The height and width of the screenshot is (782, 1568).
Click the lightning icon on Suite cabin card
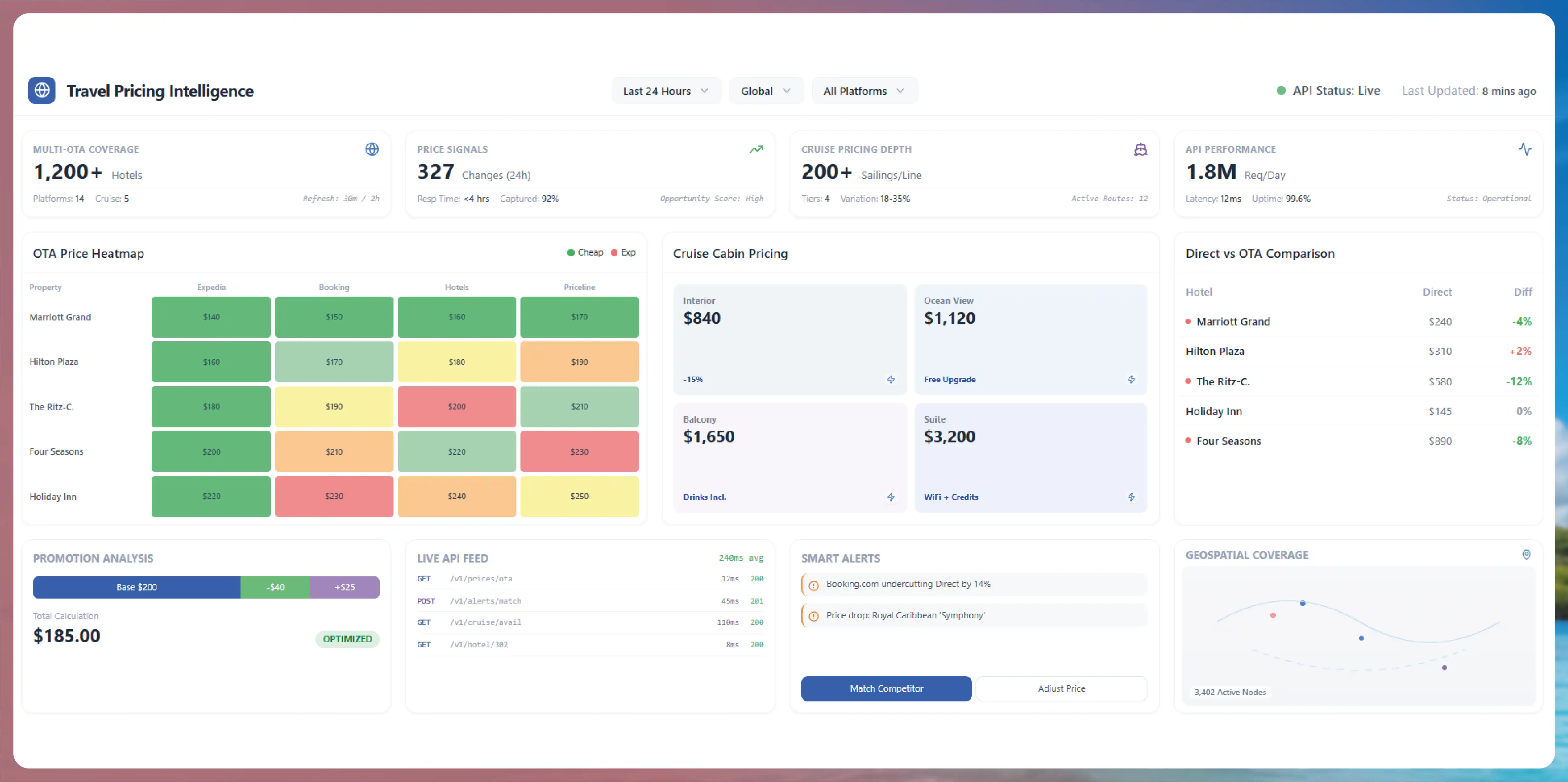(1131, 497)
